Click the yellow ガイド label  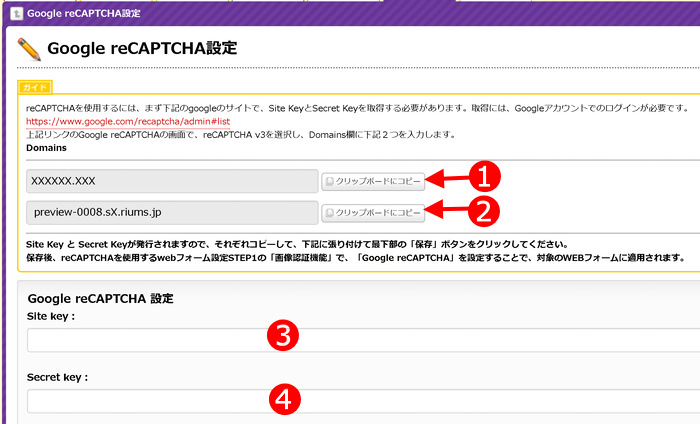point(35,87)
